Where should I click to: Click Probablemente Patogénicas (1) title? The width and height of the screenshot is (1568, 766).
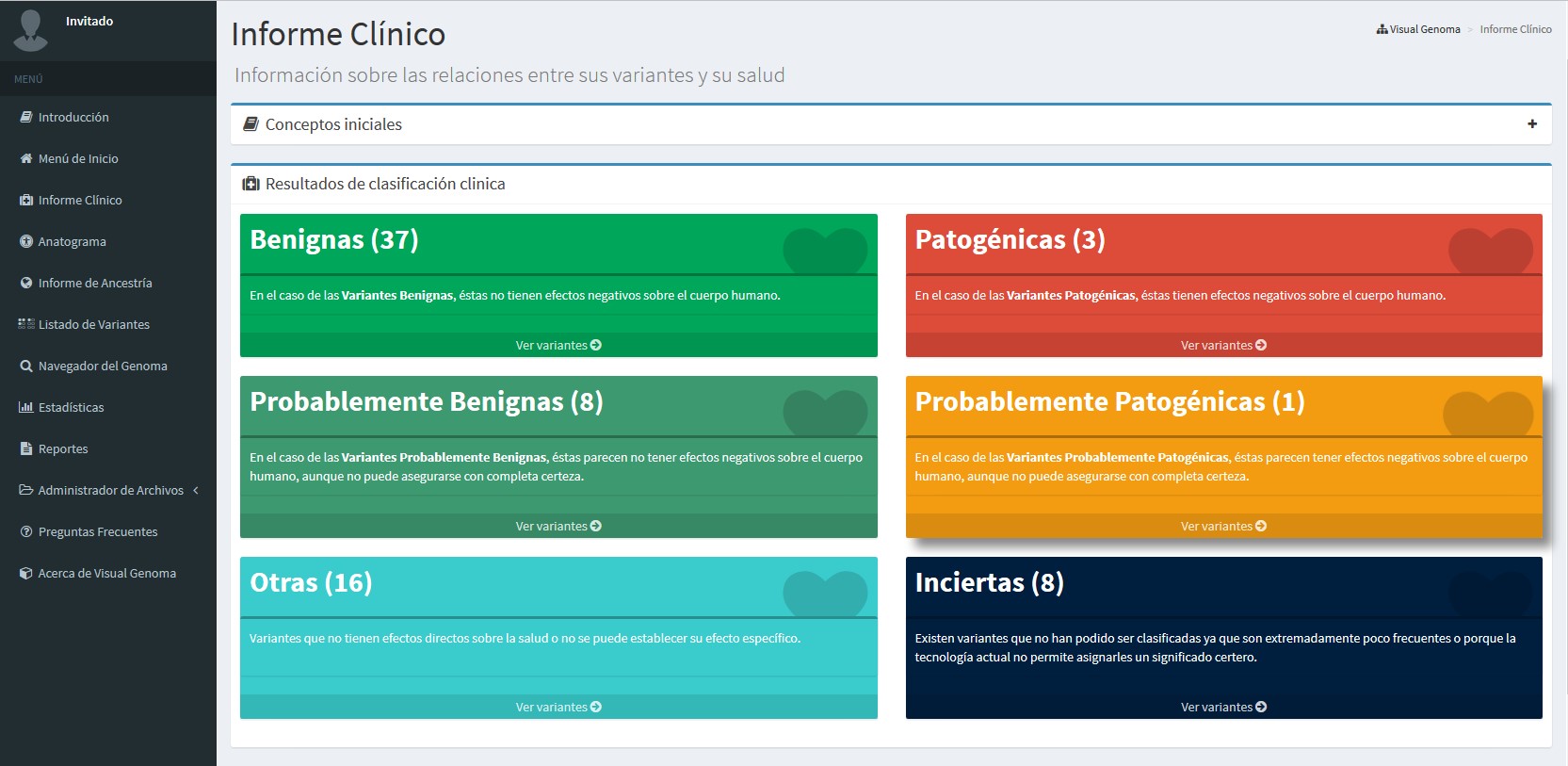pos(1109,401)
